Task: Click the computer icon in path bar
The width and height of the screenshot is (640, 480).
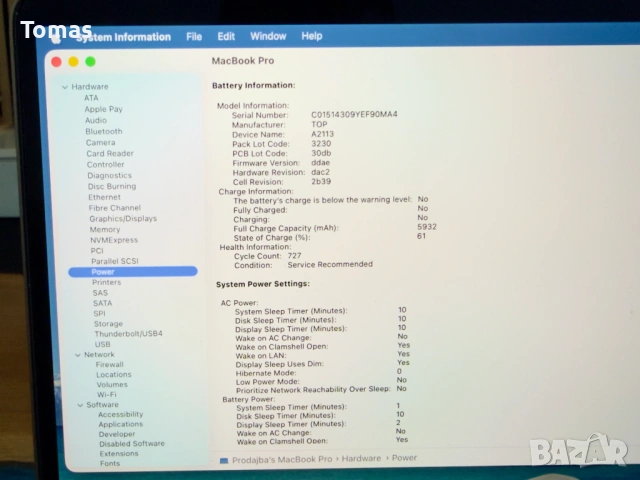Action: pos(224,461)
